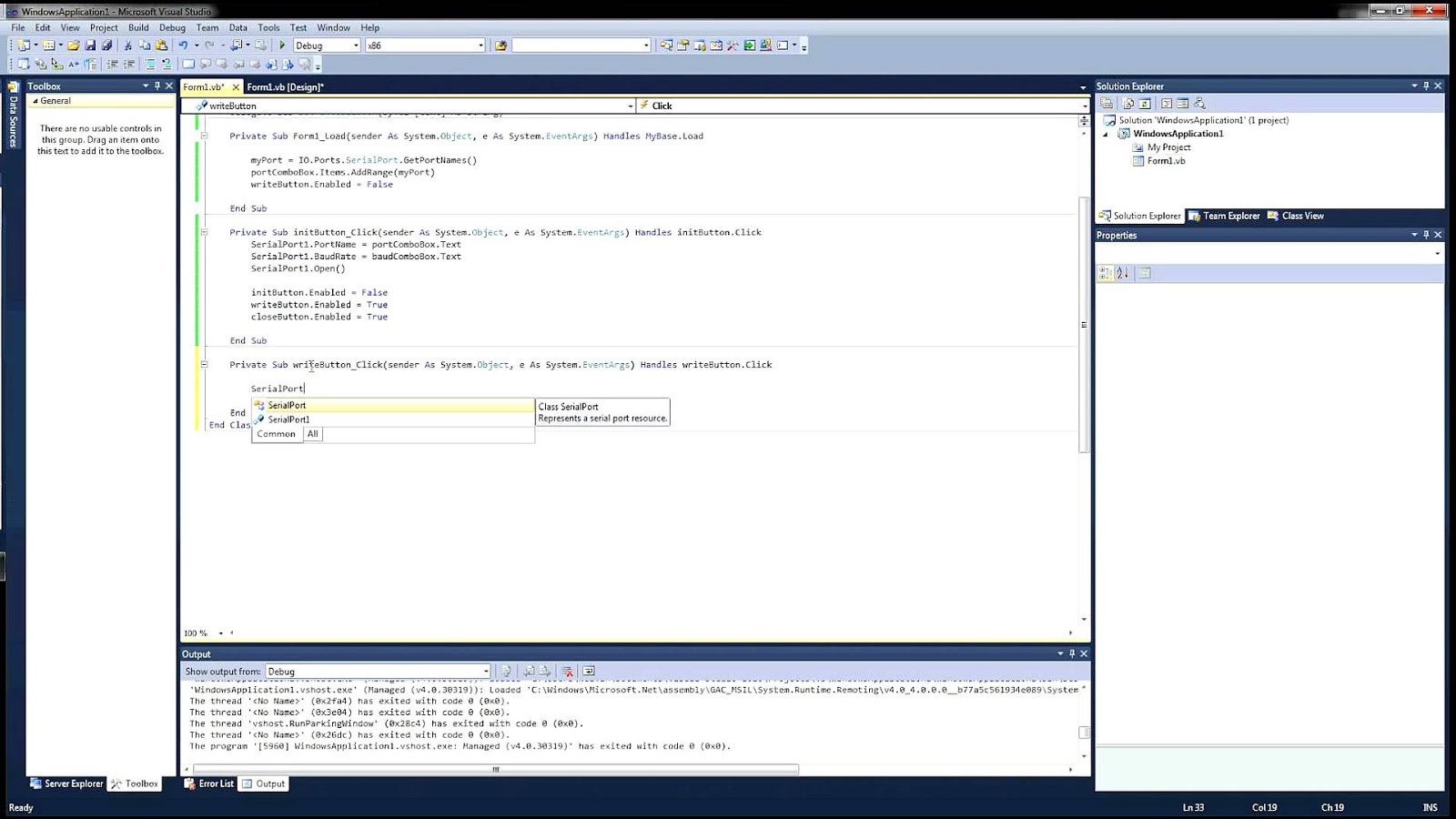
Task: Open the writeButton class name dropdown
Action: pyautogui.click(x=630, y=106)
